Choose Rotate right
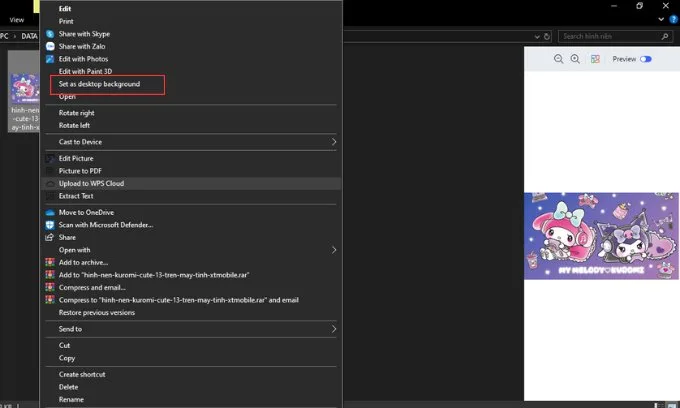Viewport: 680px width, 408px height. [x=76, y=113]
